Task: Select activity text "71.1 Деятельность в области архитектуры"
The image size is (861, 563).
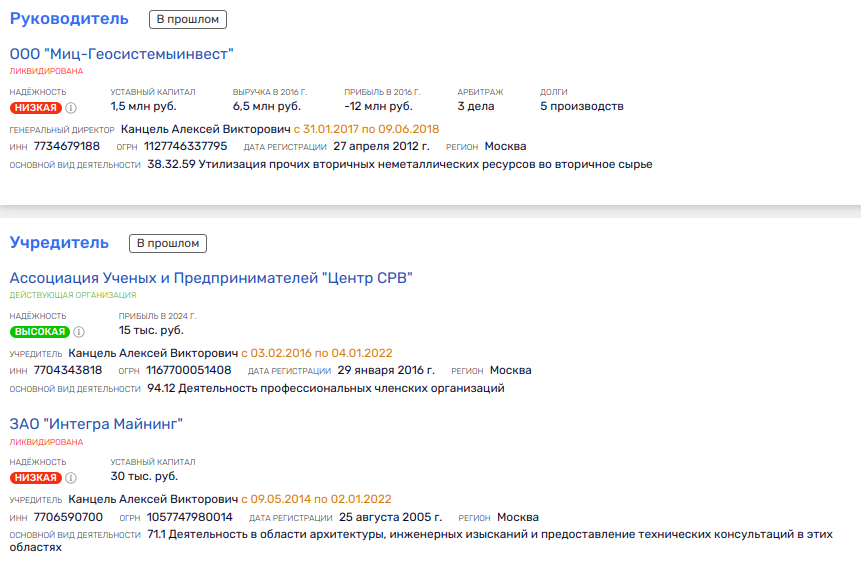Action: [x=421, y=540]
